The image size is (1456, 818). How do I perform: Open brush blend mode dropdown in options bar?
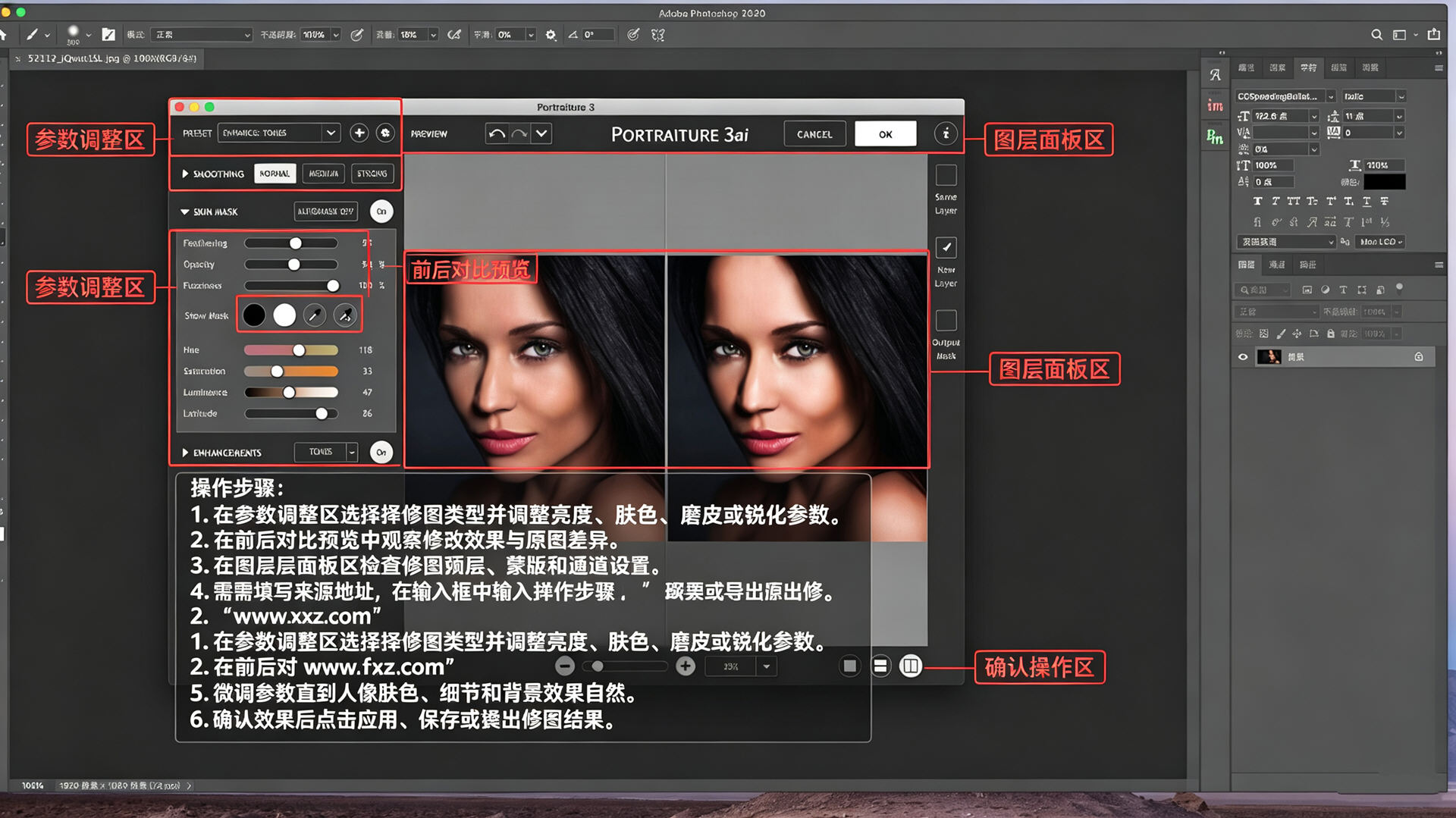[202, 34]
